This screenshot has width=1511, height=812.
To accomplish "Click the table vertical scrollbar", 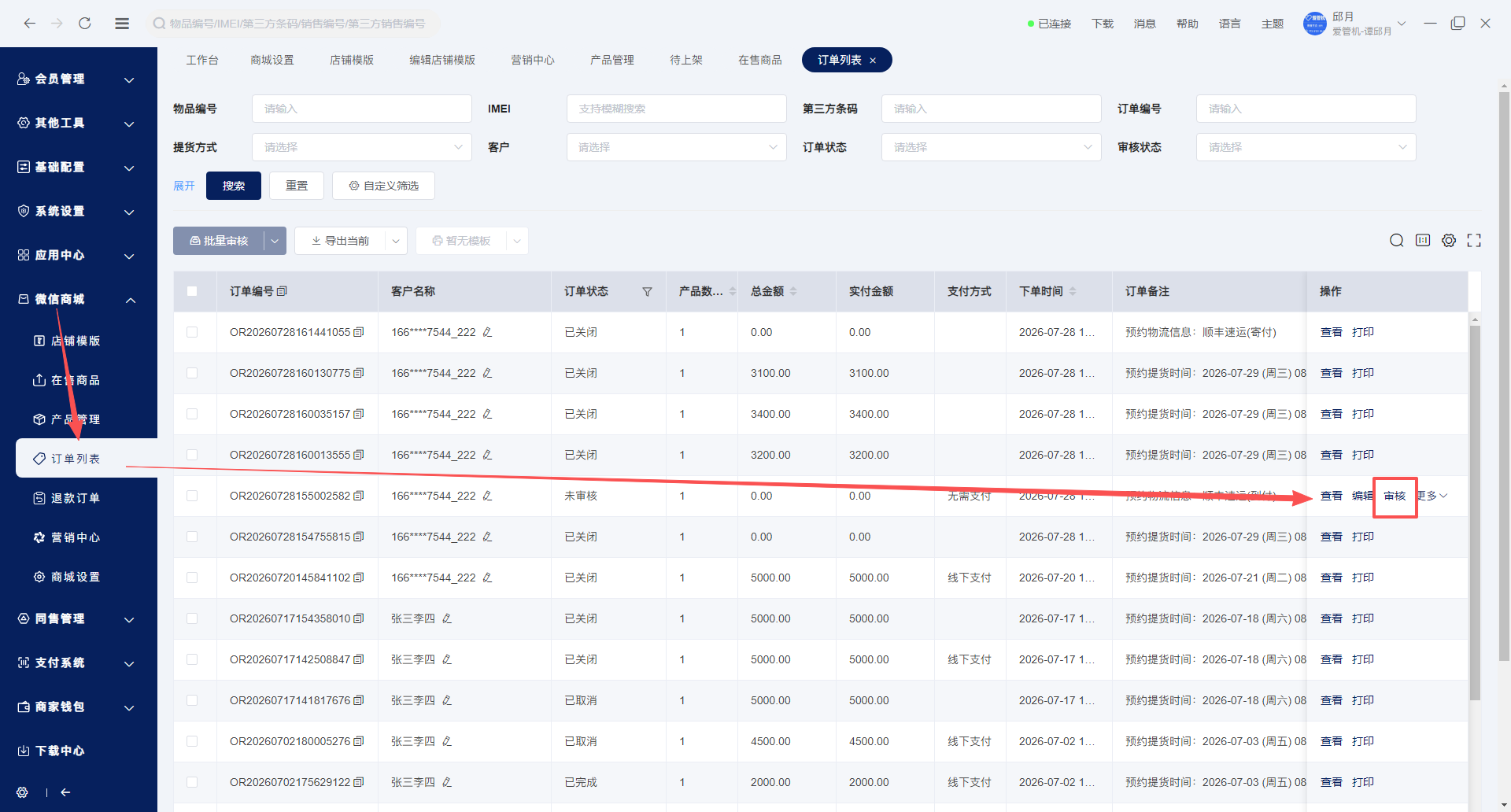I will (x=1475, y=511).
